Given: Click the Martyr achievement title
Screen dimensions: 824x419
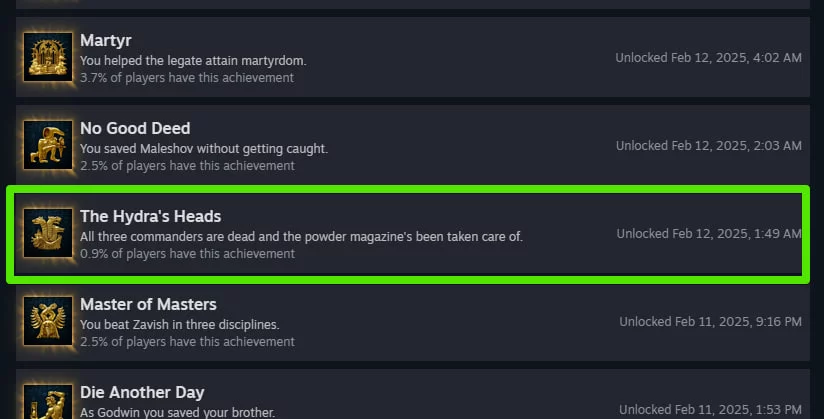Looking at the screenshot, I should [x=105, y=41].
